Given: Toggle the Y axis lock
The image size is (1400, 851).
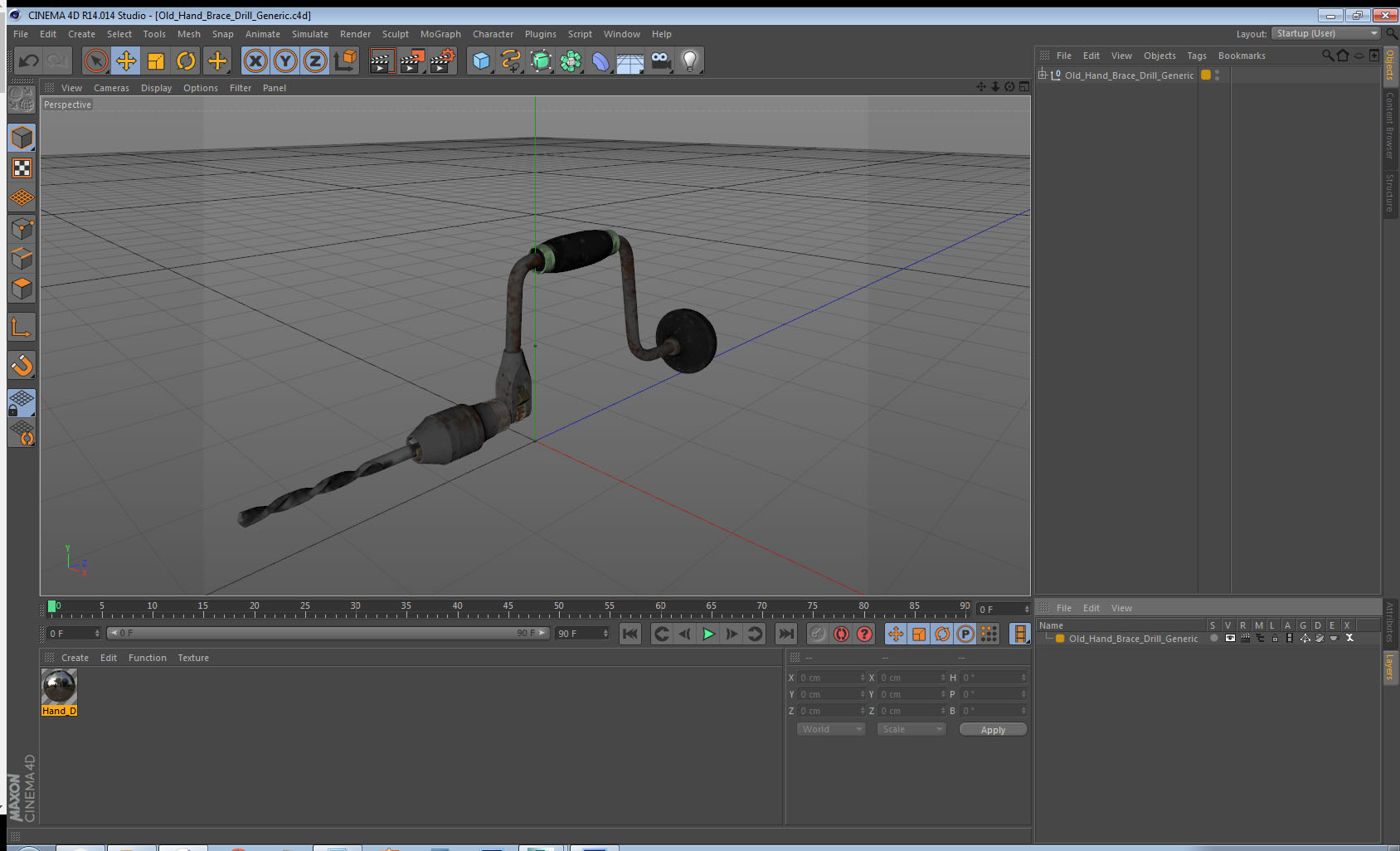Looking at the screenshot, I should pos(285,61).
